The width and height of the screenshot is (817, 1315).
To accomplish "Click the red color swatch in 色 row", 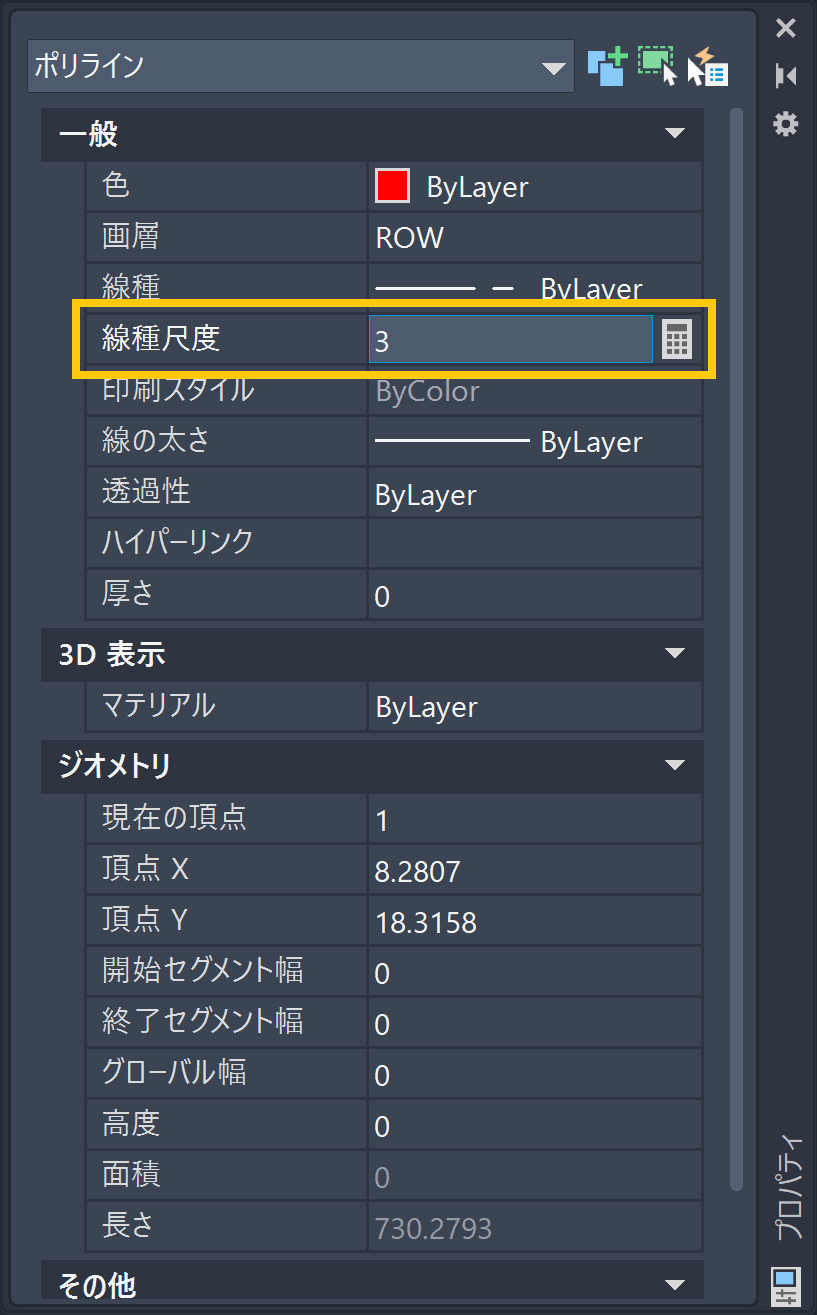I will coord(392,186).
